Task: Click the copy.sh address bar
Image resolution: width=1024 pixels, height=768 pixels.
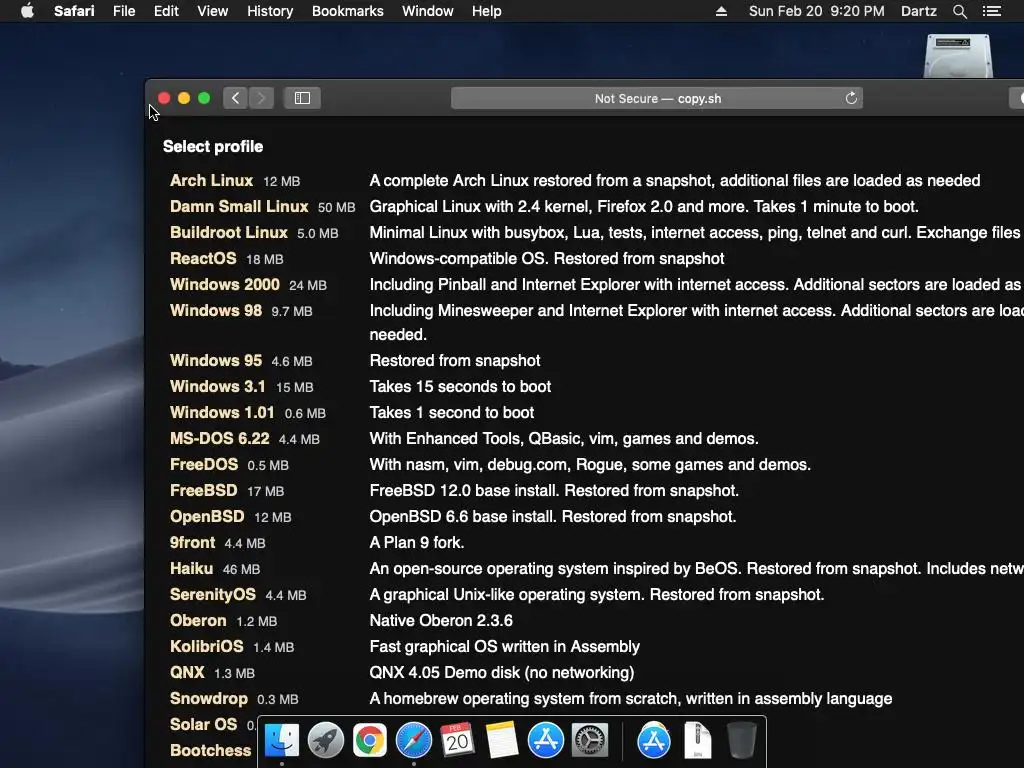Action: click(x=656, y=98)
